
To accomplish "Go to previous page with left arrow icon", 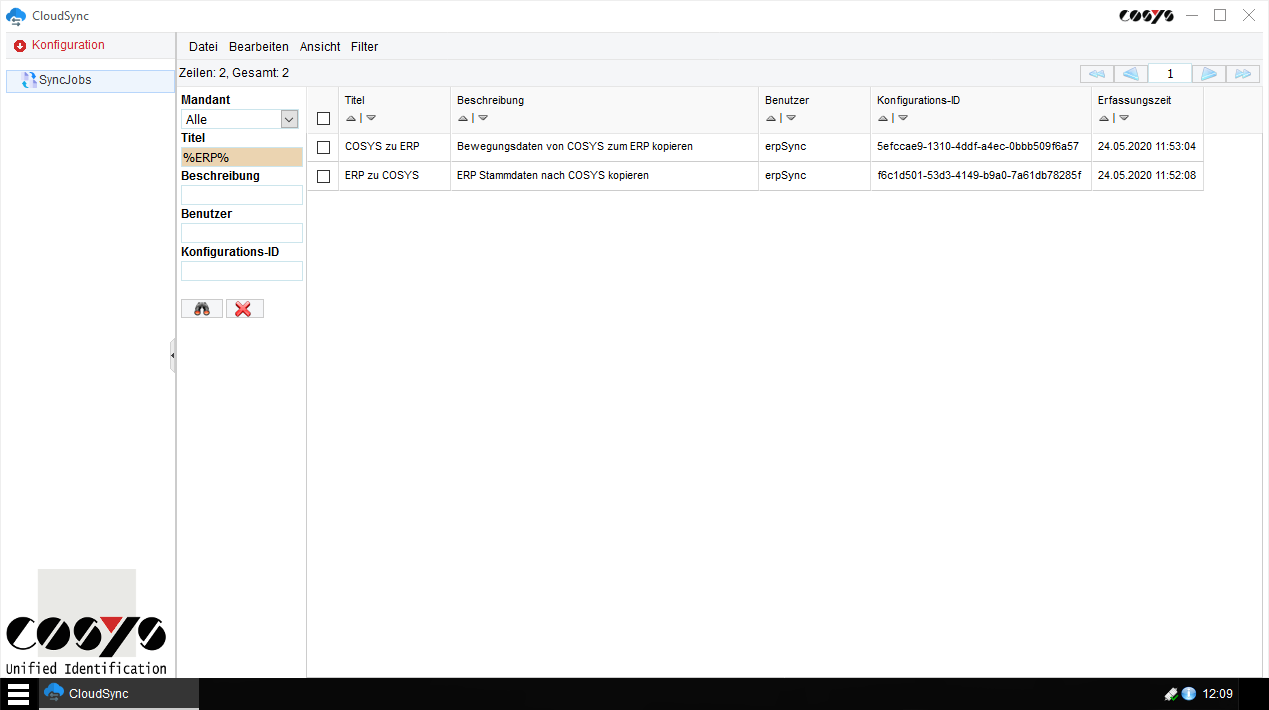I will coord(1129,73).
